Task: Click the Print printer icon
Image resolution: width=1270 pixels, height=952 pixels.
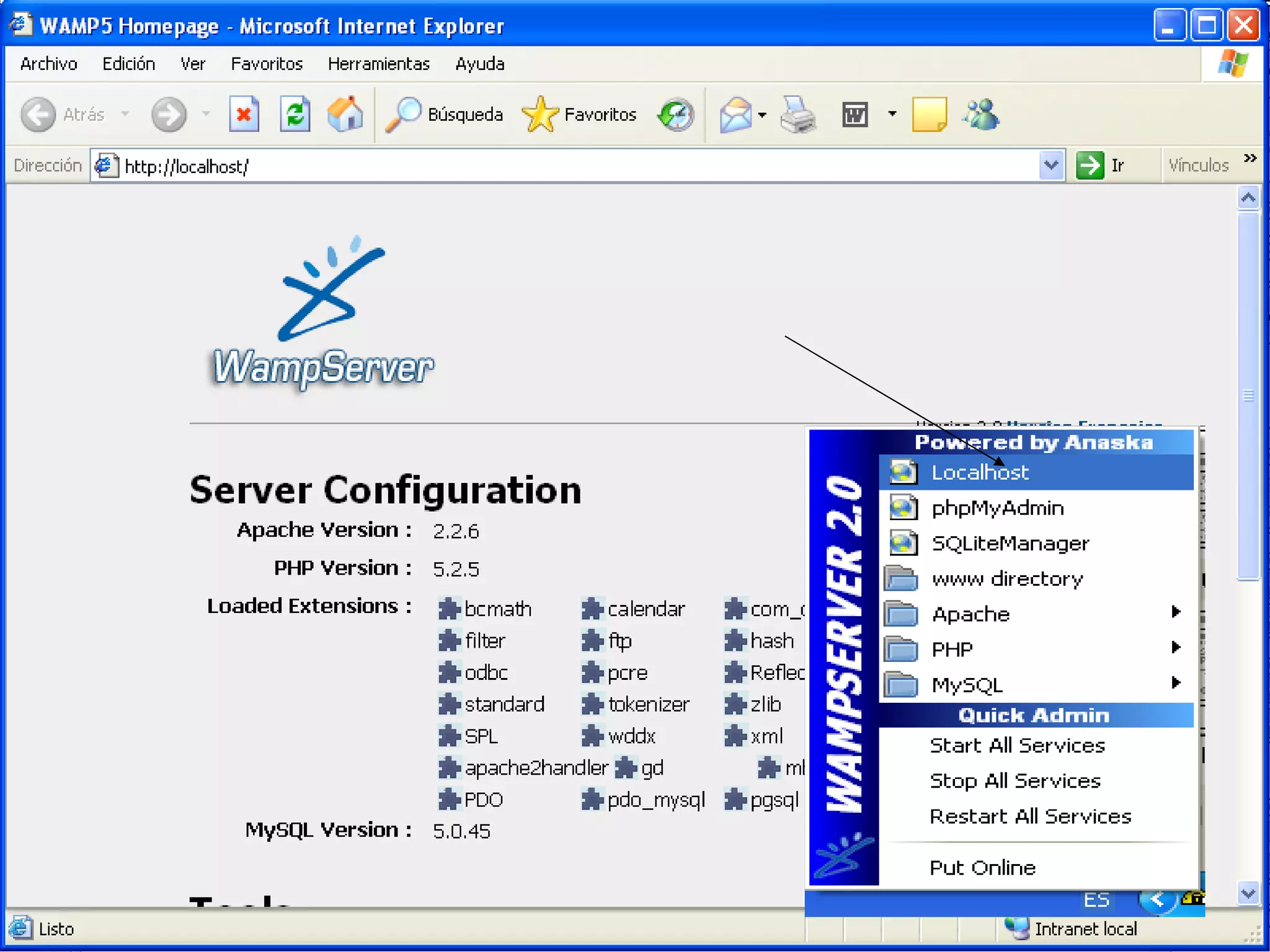Action: pos(798,115)
